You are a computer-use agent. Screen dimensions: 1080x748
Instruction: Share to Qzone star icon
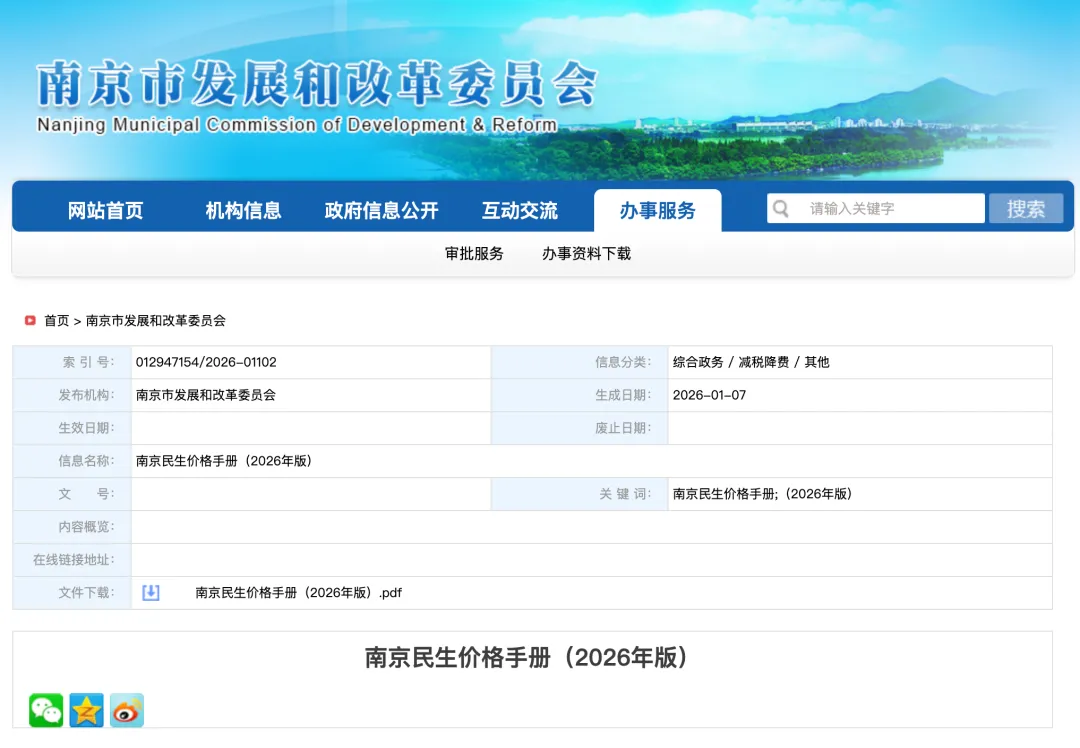click(x=86, y=710)
